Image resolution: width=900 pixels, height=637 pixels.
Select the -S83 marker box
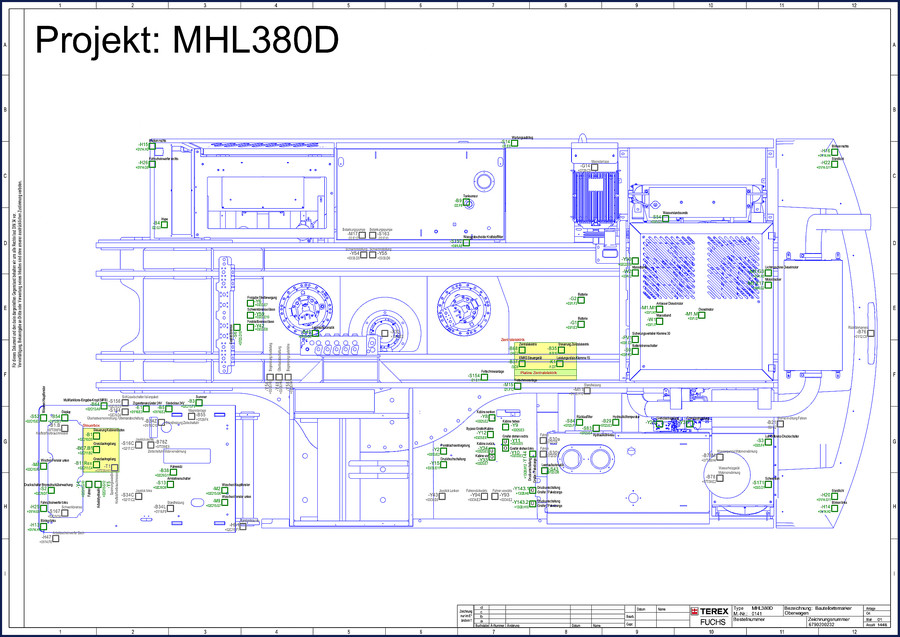596,429
